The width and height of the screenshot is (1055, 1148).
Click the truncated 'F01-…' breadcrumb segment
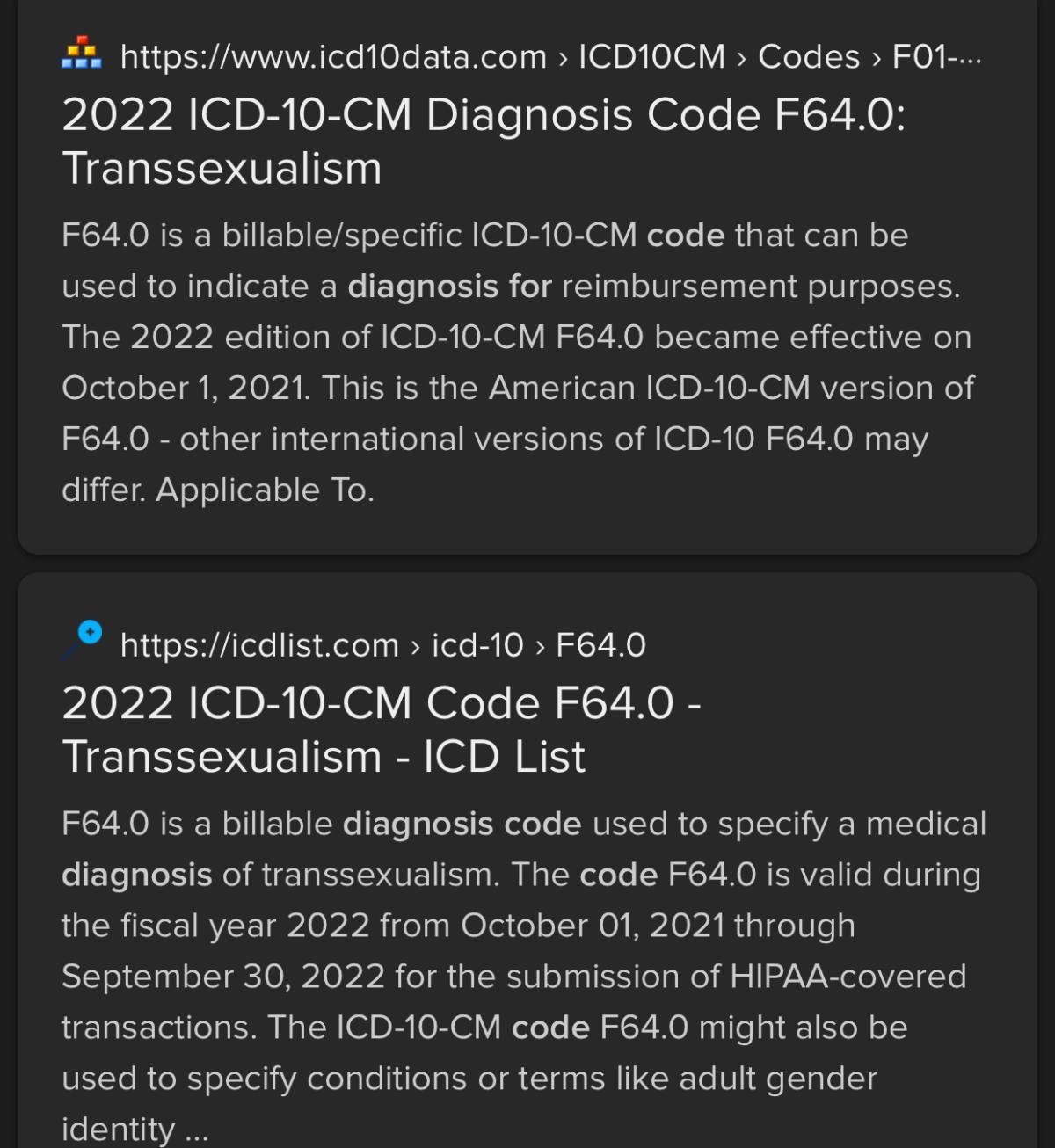pyautogui.click(x=936, y=57)
